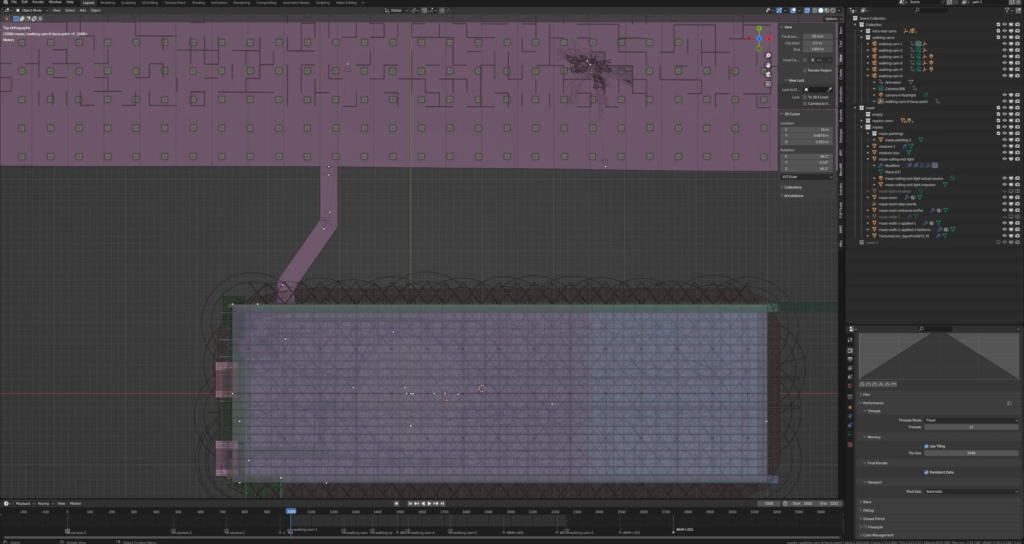Expand the Film panel
Screen dimensions: 1024x544
(867, 394)
